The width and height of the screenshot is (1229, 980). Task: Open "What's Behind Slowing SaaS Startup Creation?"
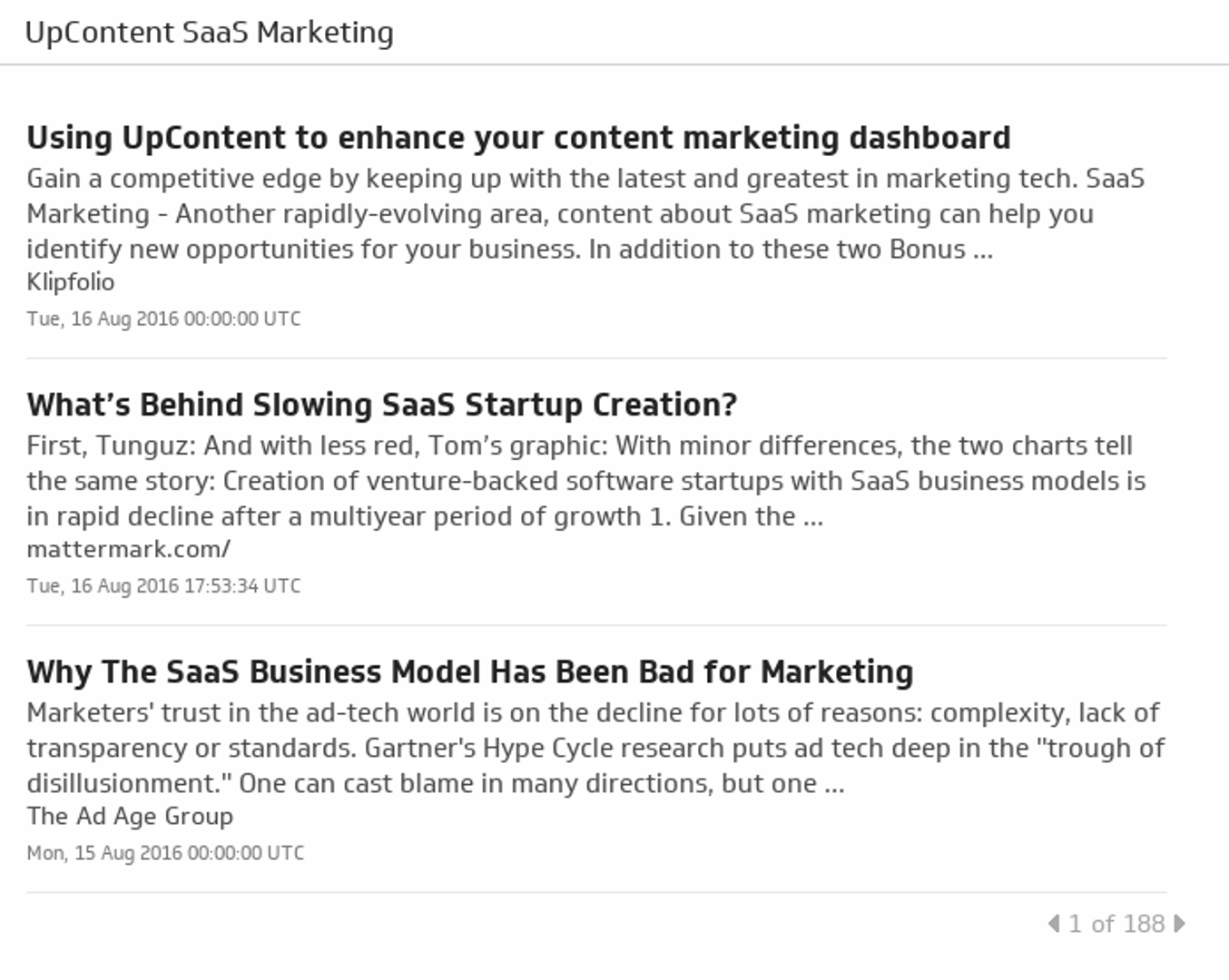(x=381, y=405)
